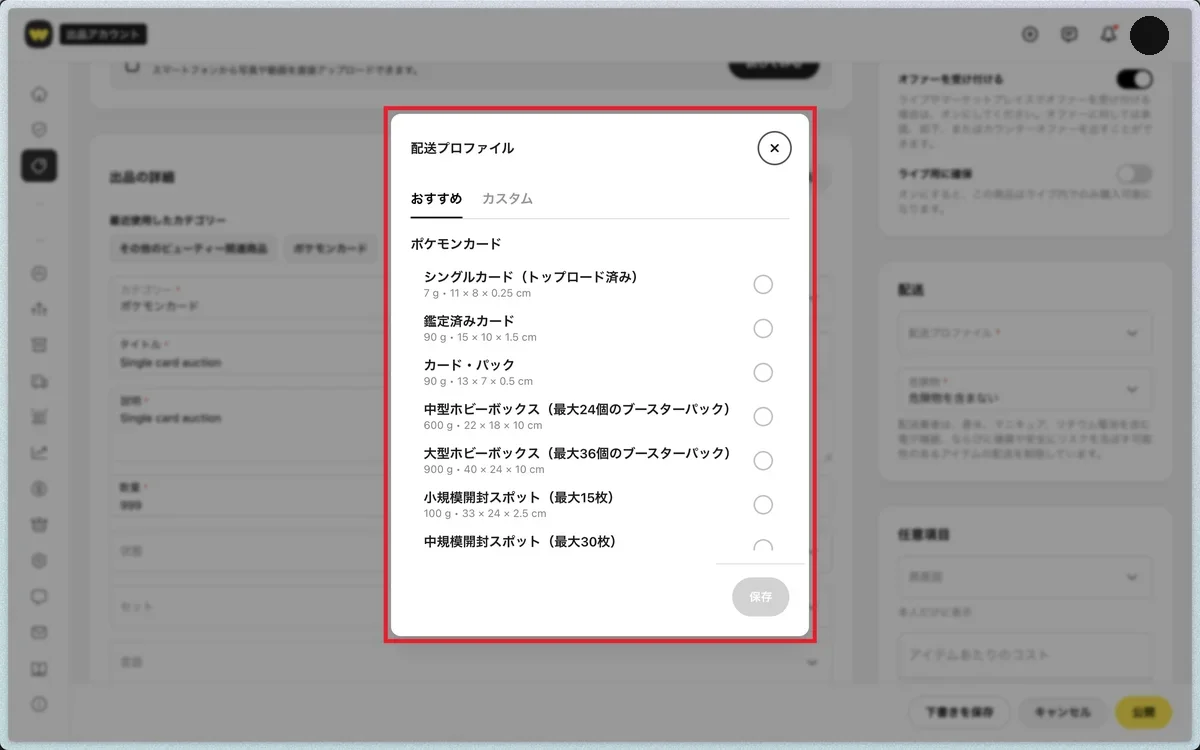Open the shopping basket sidebar icon
Viewport: 1200px width, 750px height.
point(39,525)
